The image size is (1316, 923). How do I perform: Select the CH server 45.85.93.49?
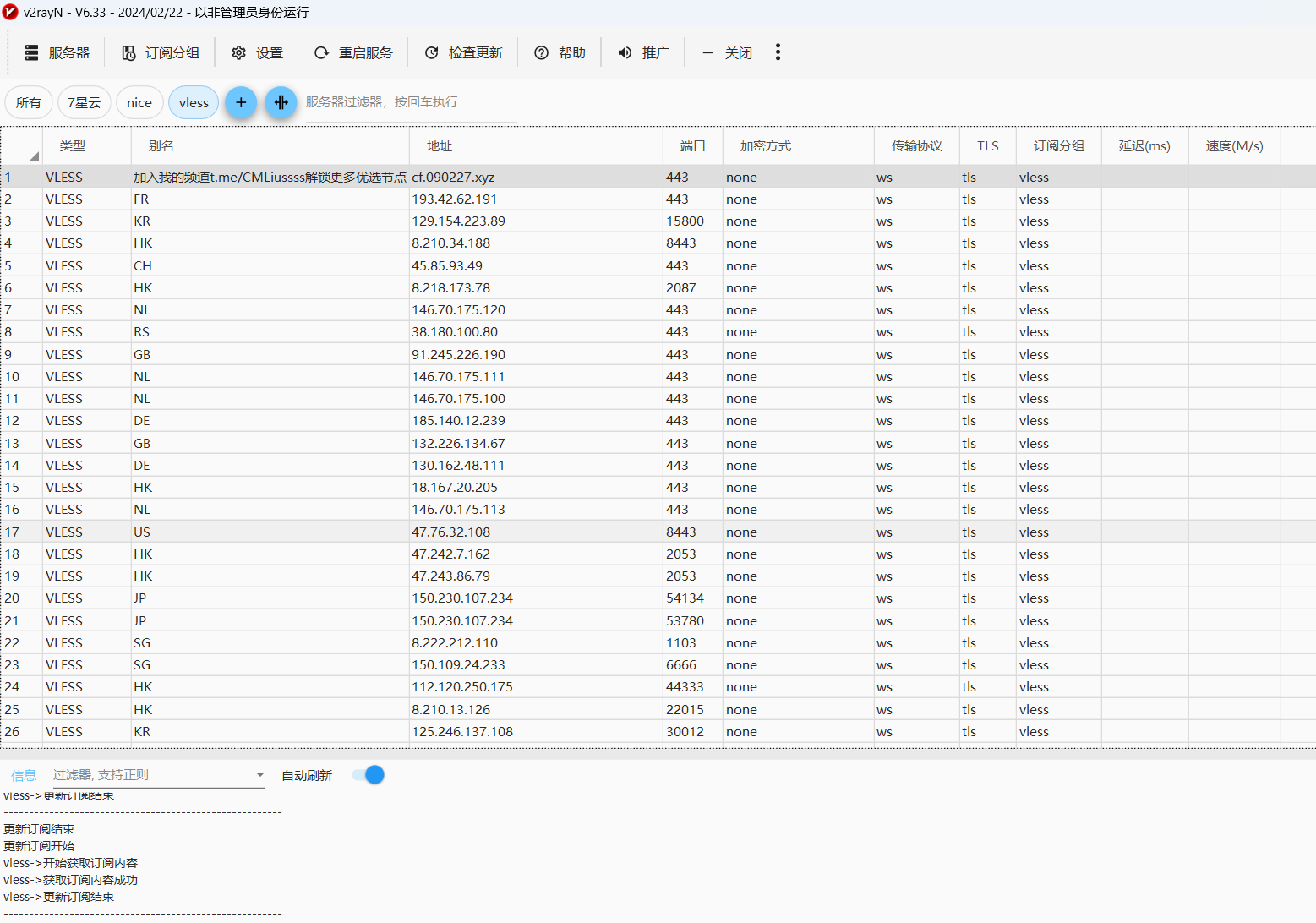click(x=658, y=265)
